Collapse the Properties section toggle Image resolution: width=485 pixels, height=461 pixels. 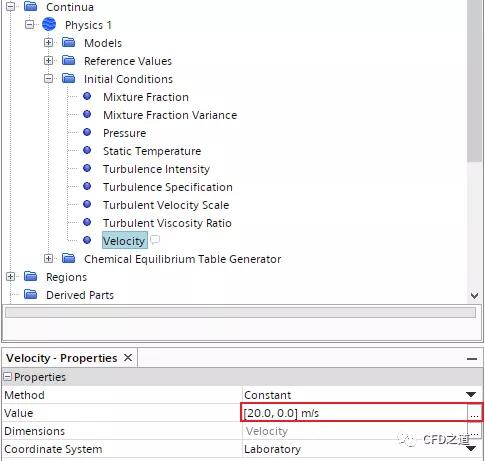coord(7,377)
